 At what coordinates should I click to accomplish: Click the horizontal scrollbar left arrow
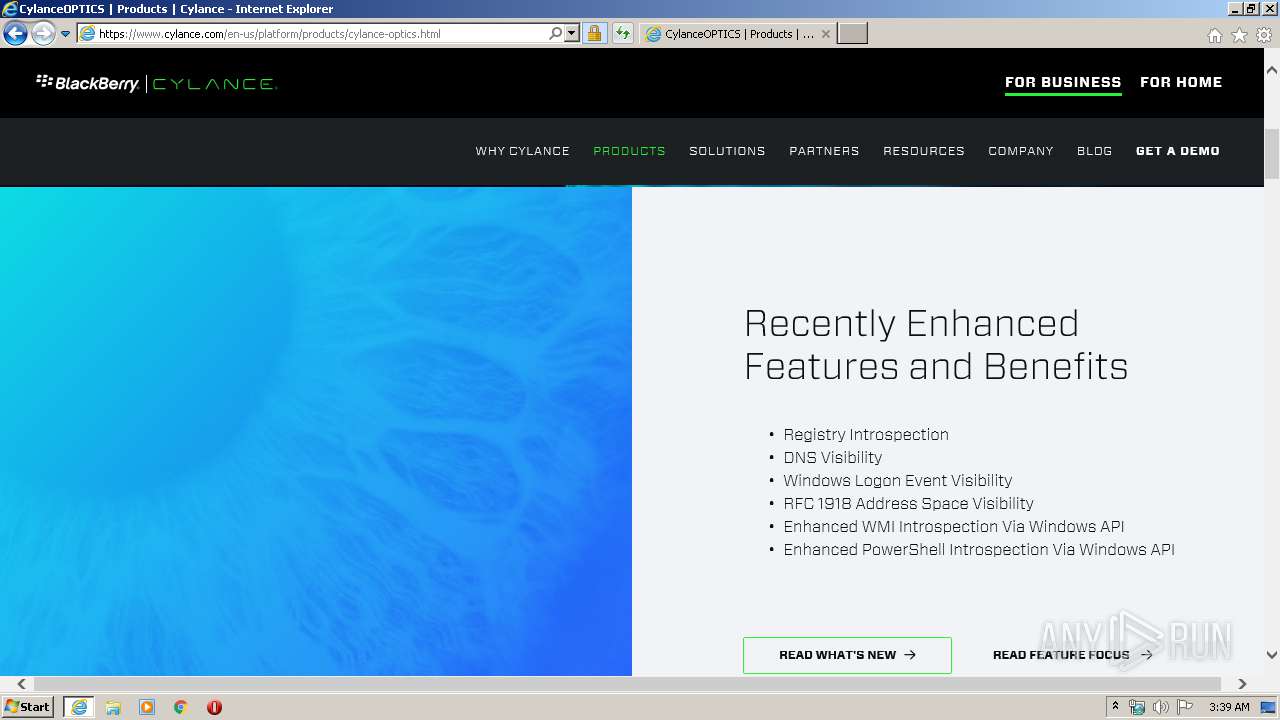[21, 684]
